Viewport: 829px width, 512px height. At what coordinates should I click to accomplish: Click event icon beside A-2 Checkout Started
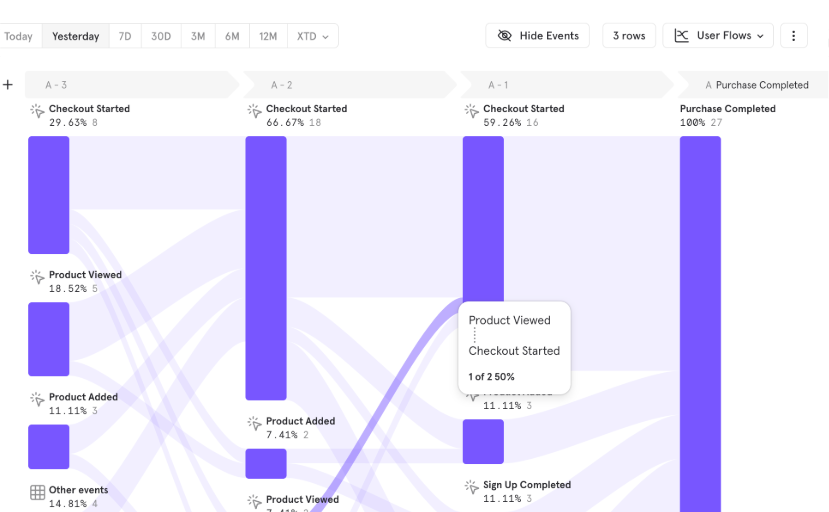(254, 111)
